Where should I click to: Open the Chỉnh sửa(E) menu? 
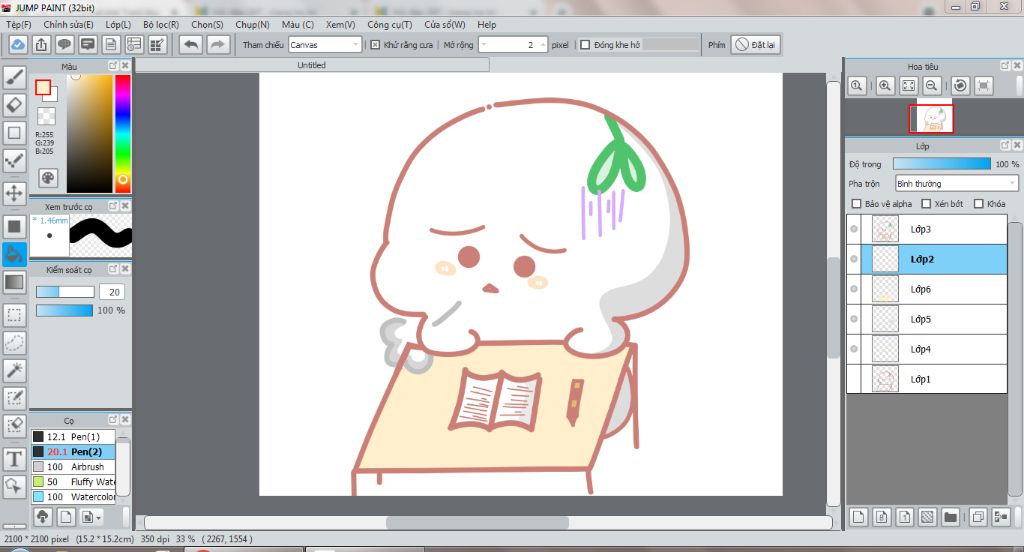[69, 25]
